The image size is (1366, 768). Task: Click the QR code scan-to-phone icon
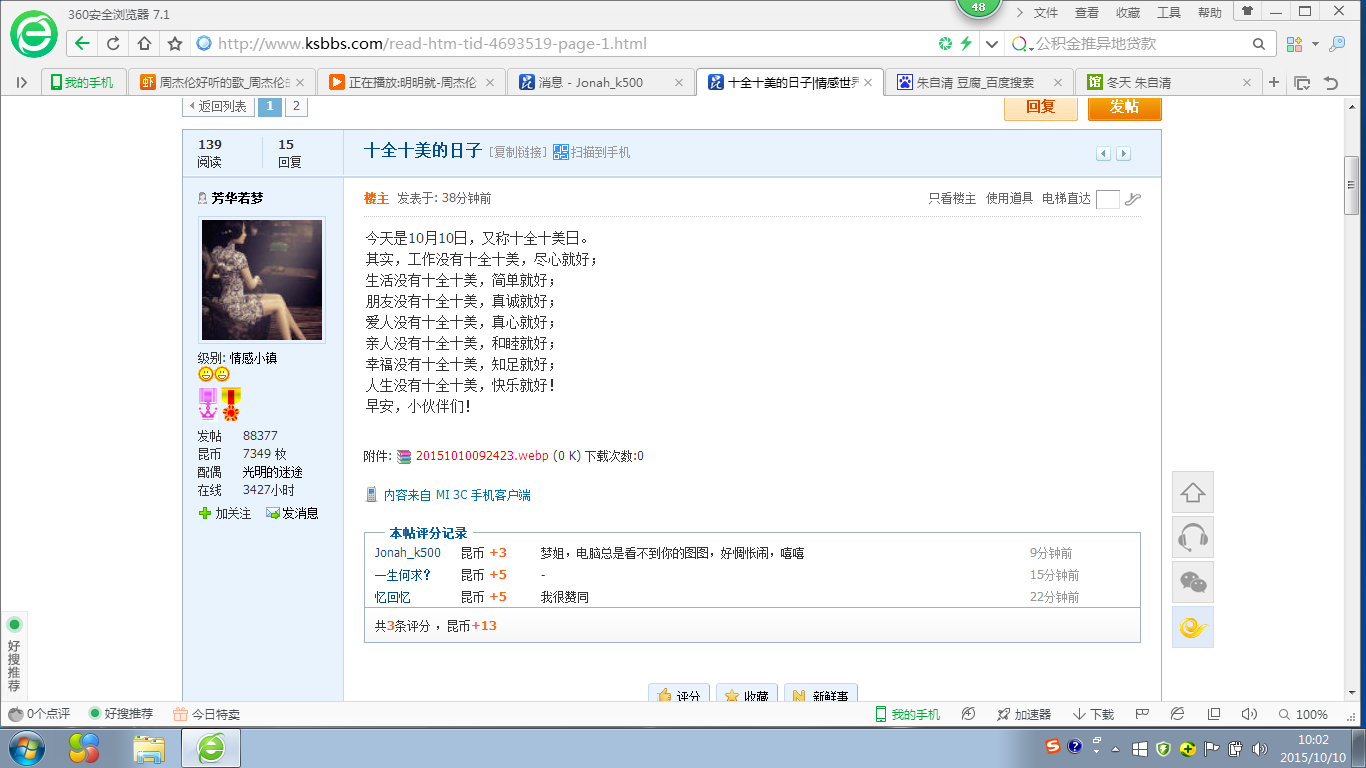pos(561,152)
